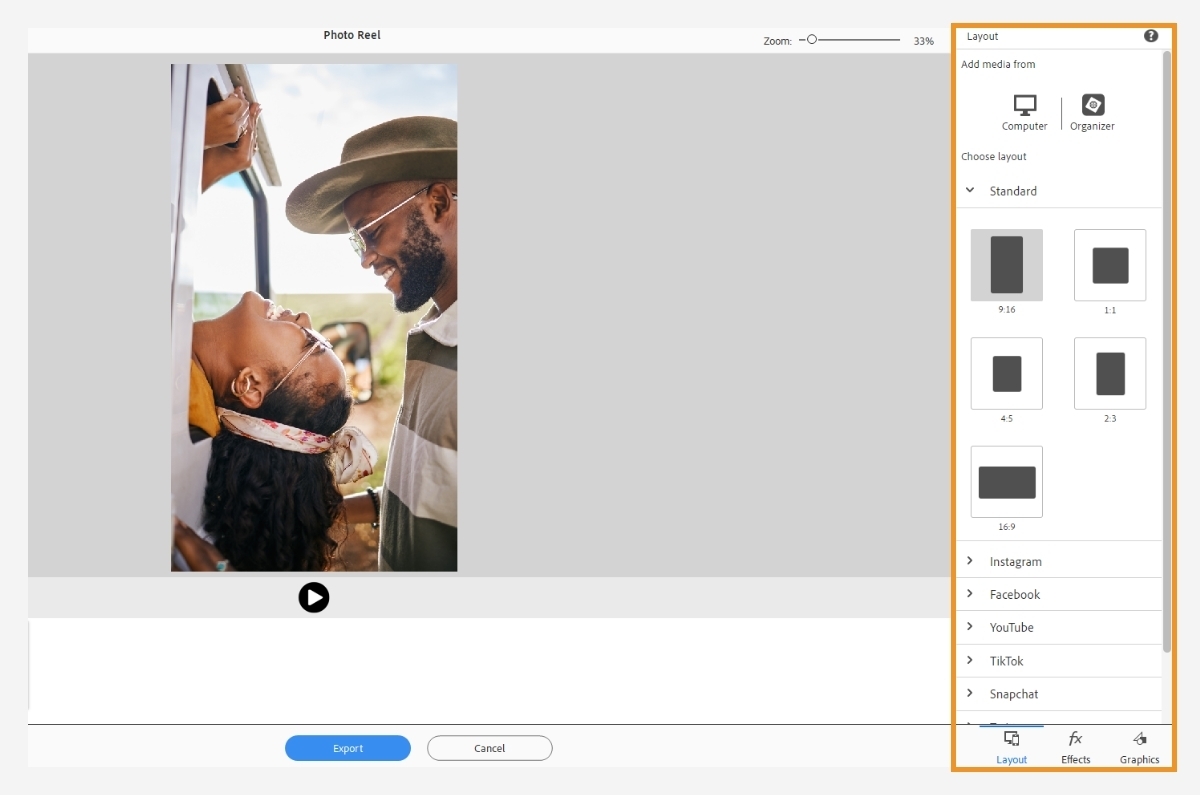Adjust the Zoom slider
The height and width of the screenshot is (795, 1200).
point(814,40)
